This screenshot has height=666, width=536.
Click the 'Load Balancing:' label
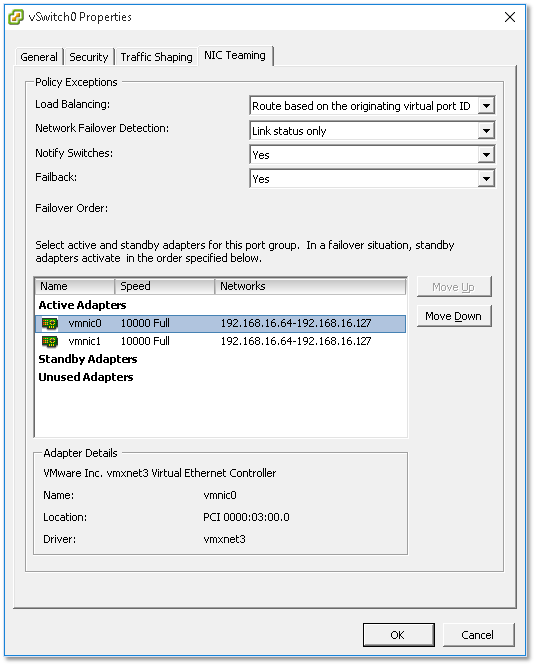(x=73, y=104)
